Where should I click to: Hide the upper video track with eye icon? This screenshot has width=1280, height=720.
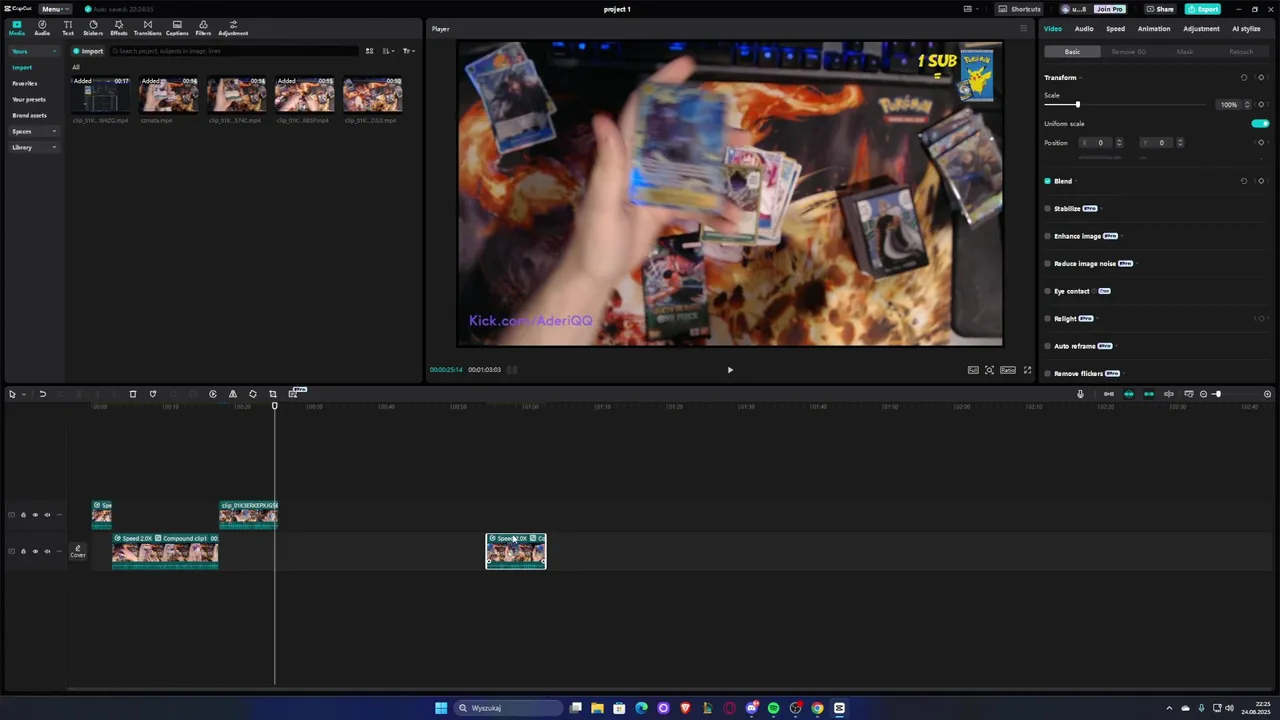(35, 515)
